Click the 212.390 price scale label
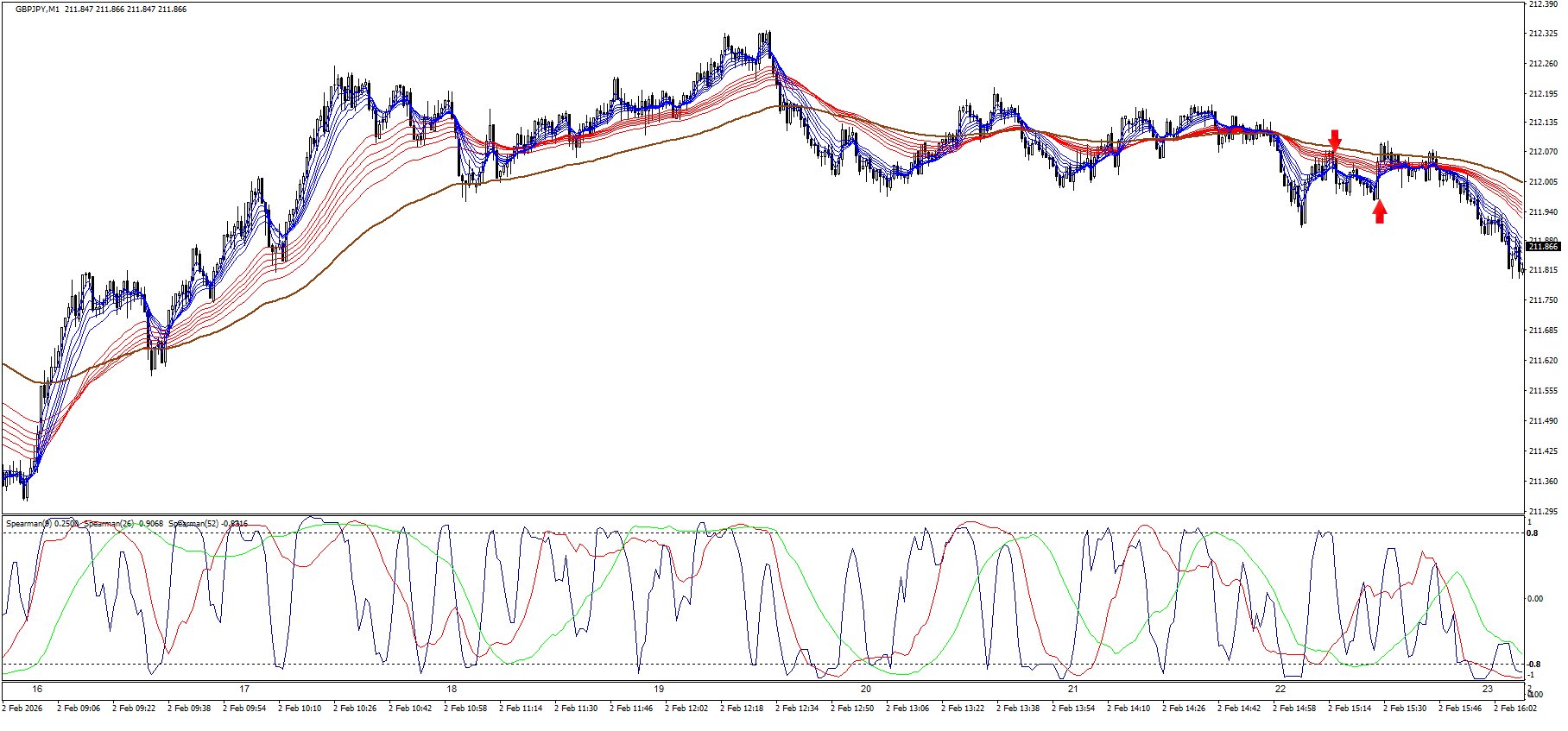Image resolution: width=1568 pixels, height=731 pixels. pyautogui.click(x=1543, y=4)
